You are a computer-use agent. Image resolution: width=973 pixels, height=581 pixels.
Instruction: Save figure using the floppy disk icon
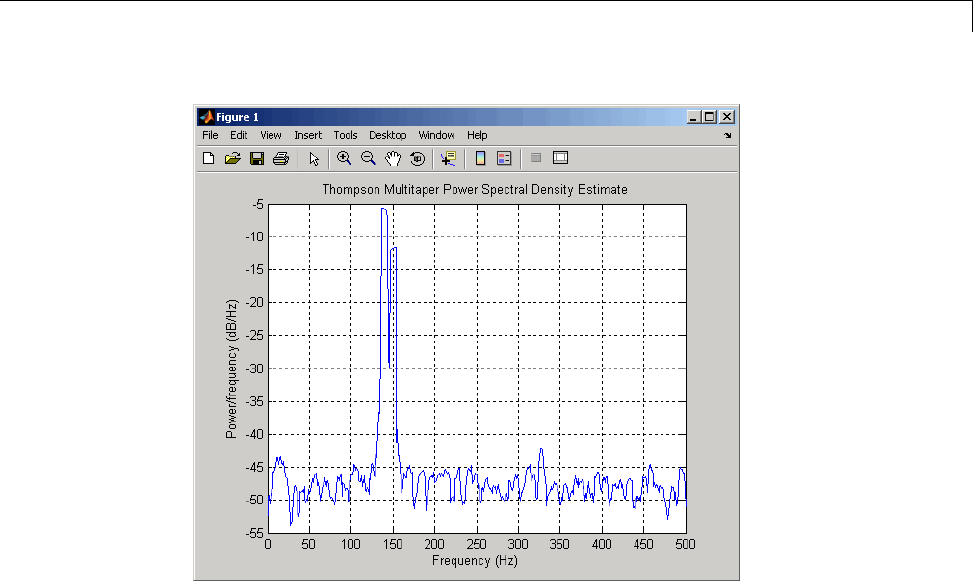pyautogui.click(x=257, y=158)
